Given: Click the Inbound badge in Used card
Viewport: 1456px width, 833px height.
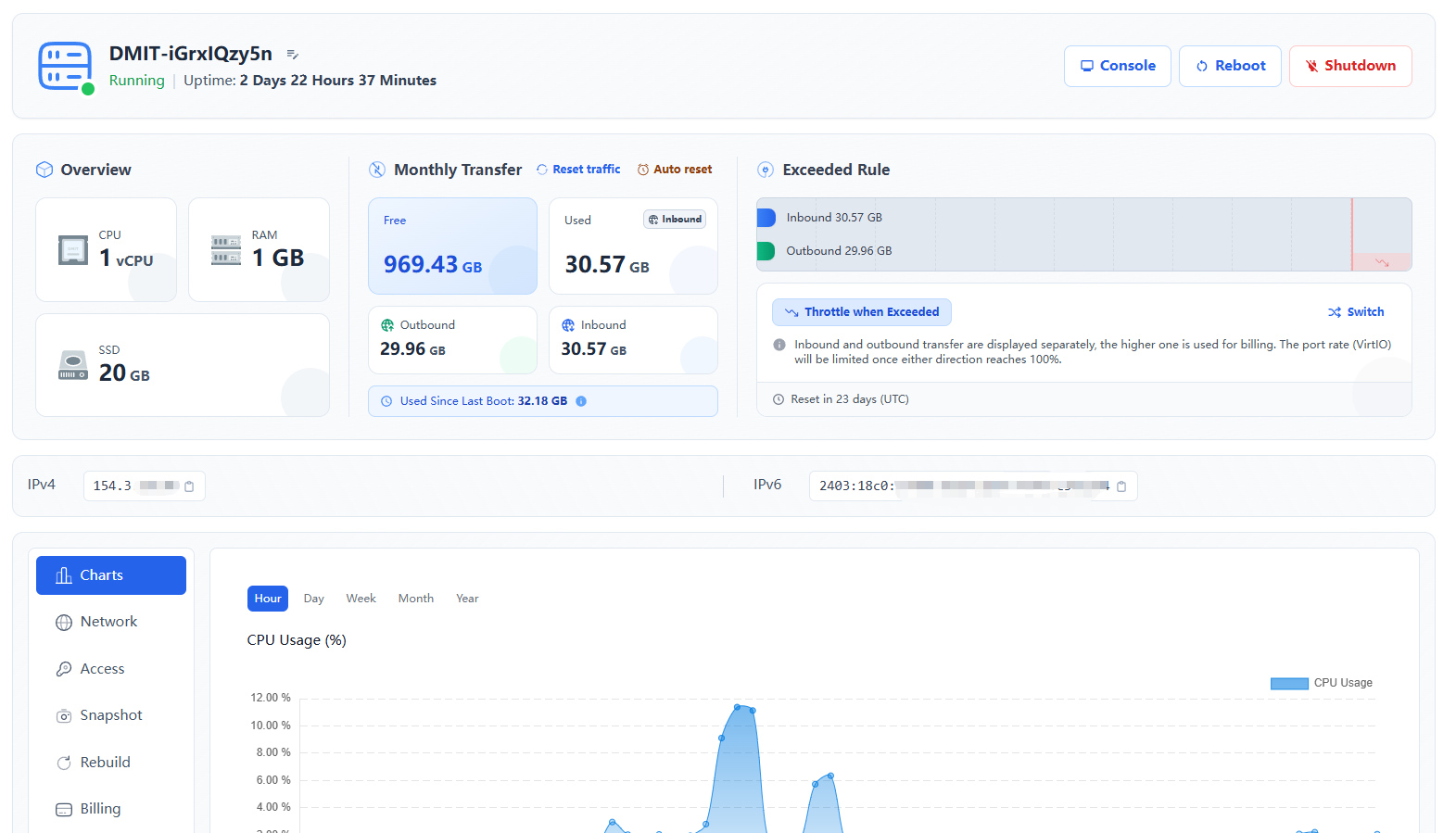Looking at the screenshot, I should tap(675, 220).
